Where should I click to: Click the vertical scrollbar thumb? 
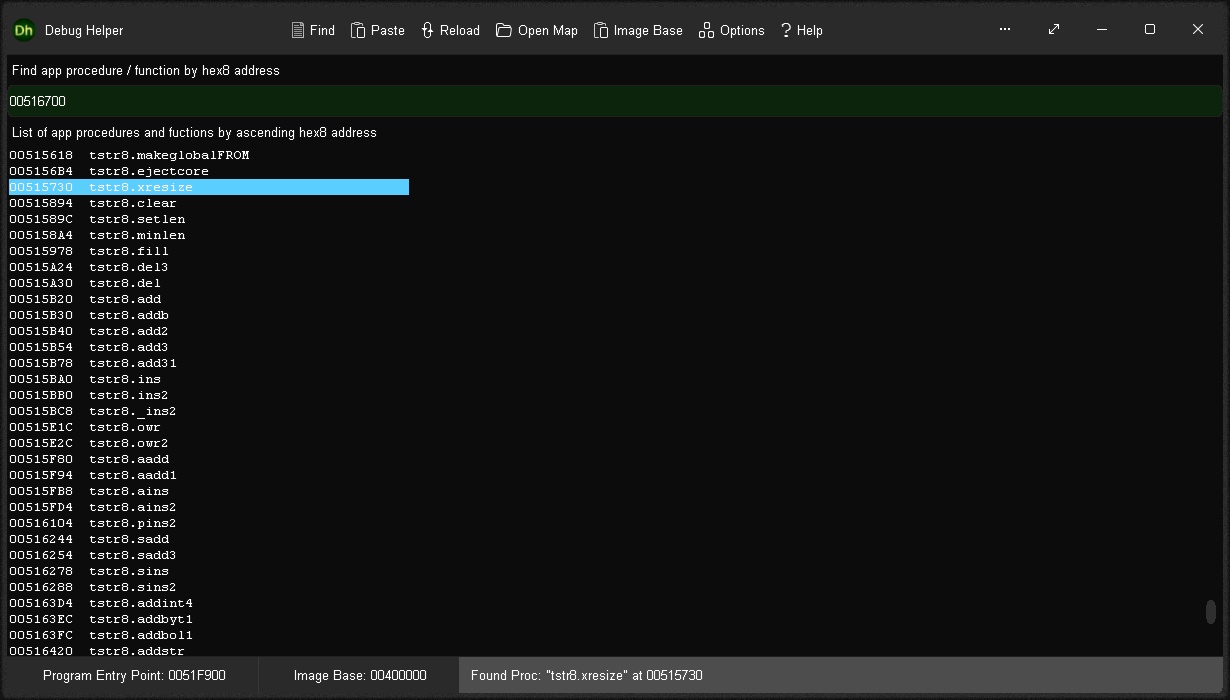[1209, 610]
